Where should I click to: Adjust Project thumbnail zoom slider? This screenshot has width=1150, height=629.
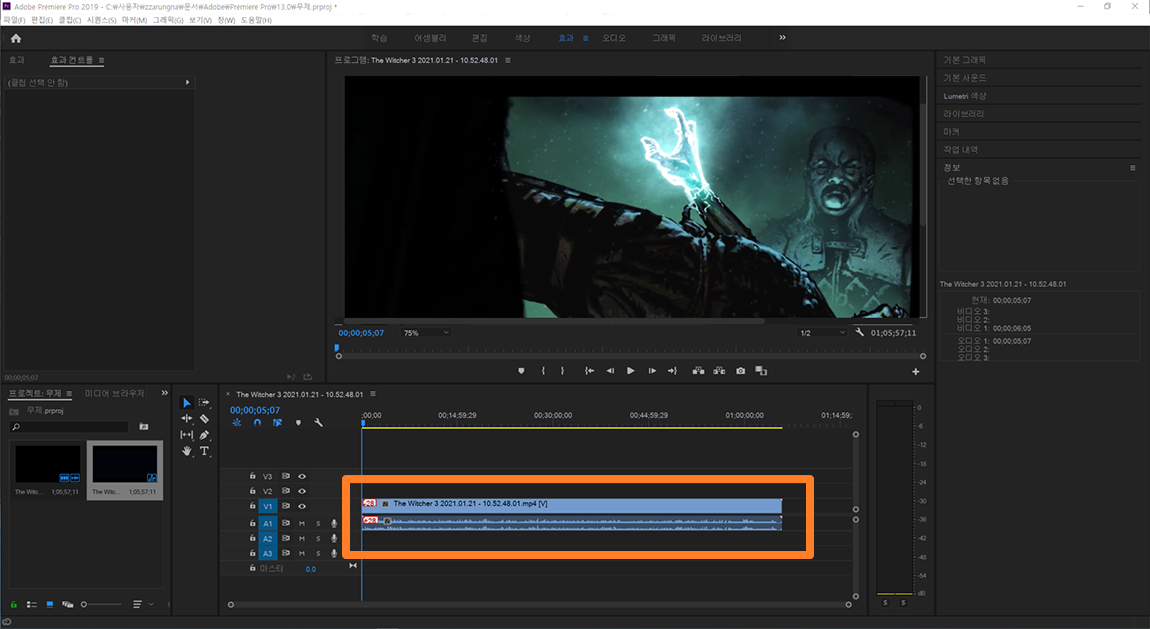pyautogui.click(x=101, y=604)
